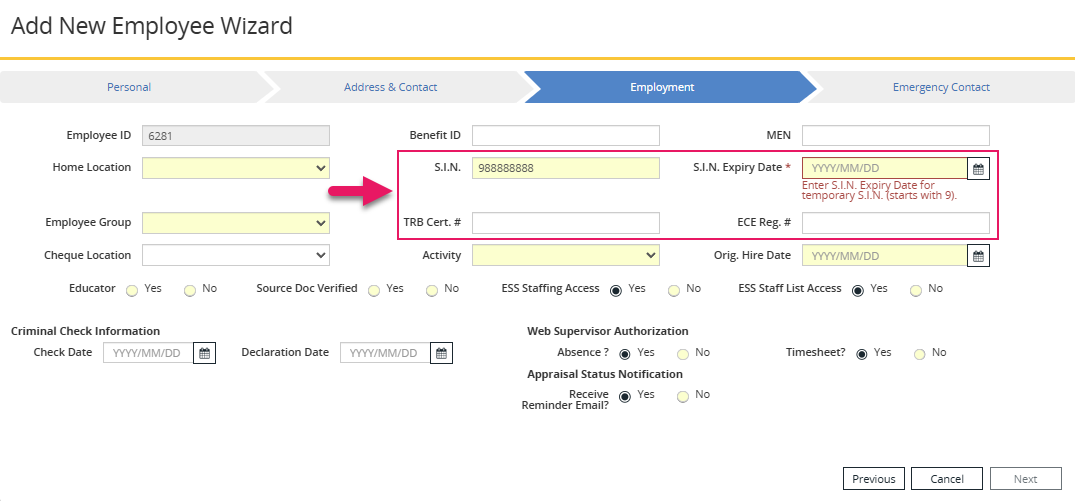Select the Employment wizard step
The height and width of the screenshot is (501, 1075).
pyautogui.click(x=662, y=87)
